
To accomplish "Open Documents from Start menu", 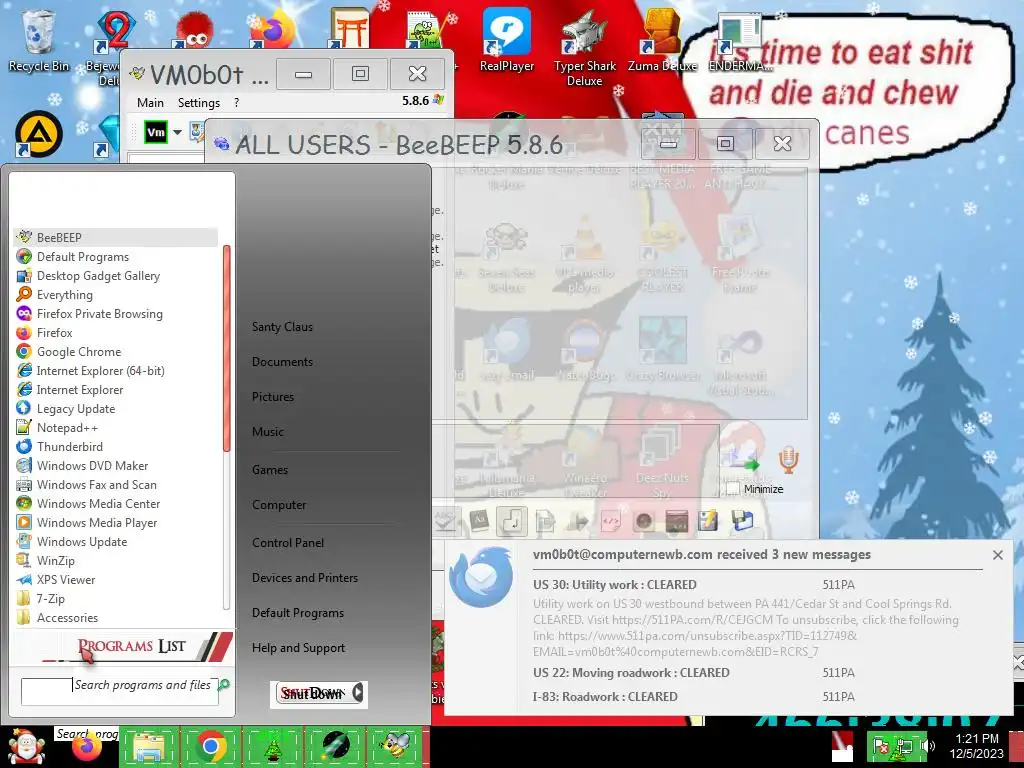I will [282, 361].
